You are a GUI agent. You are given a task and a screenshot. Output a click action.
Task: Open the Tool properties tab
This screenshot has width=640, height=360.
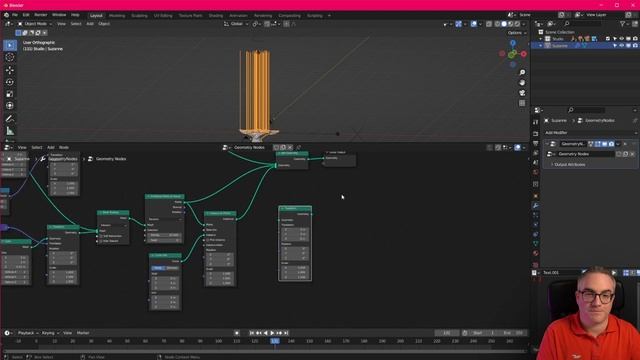click(x=536, y=122)
